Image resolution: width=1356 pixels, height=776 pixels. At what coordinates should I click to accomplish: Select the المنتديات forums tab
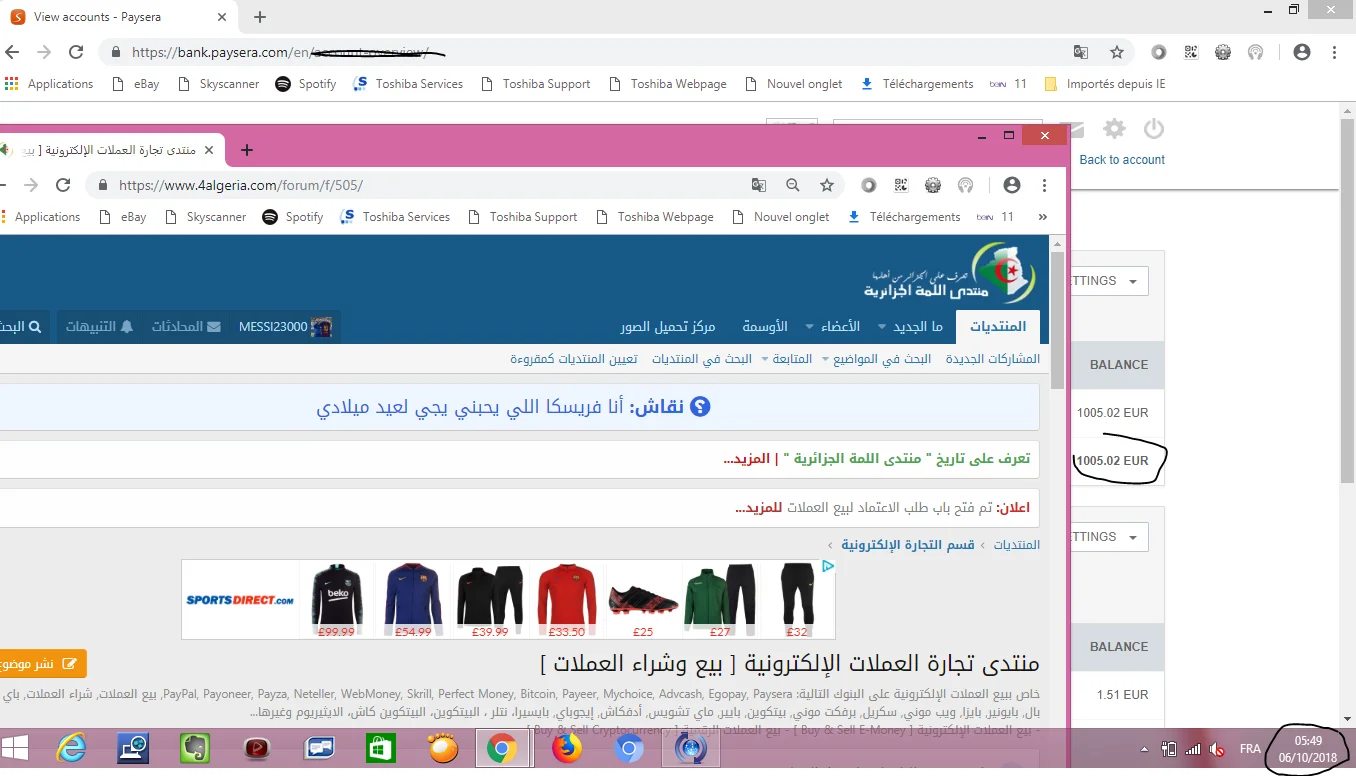coord(997,327)
